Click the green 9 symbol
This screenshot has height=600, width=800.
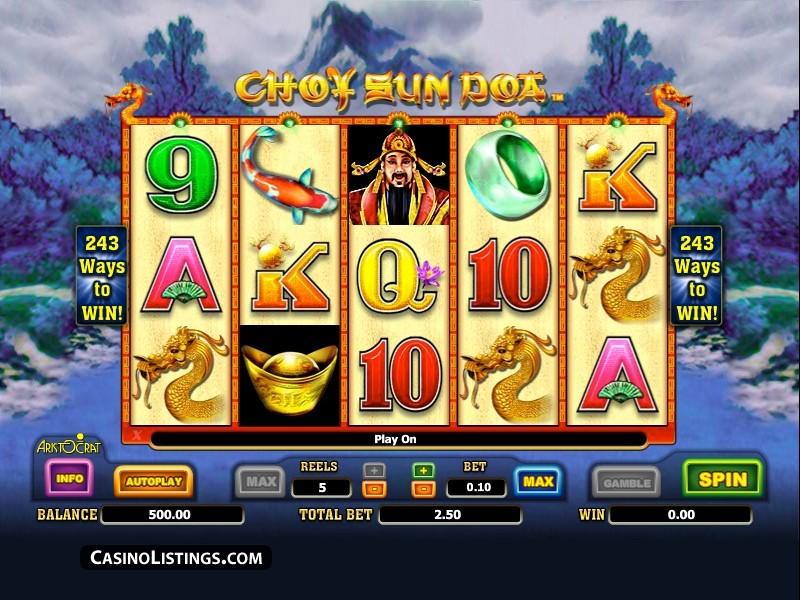pyautogui.click(x=182, y=174)
